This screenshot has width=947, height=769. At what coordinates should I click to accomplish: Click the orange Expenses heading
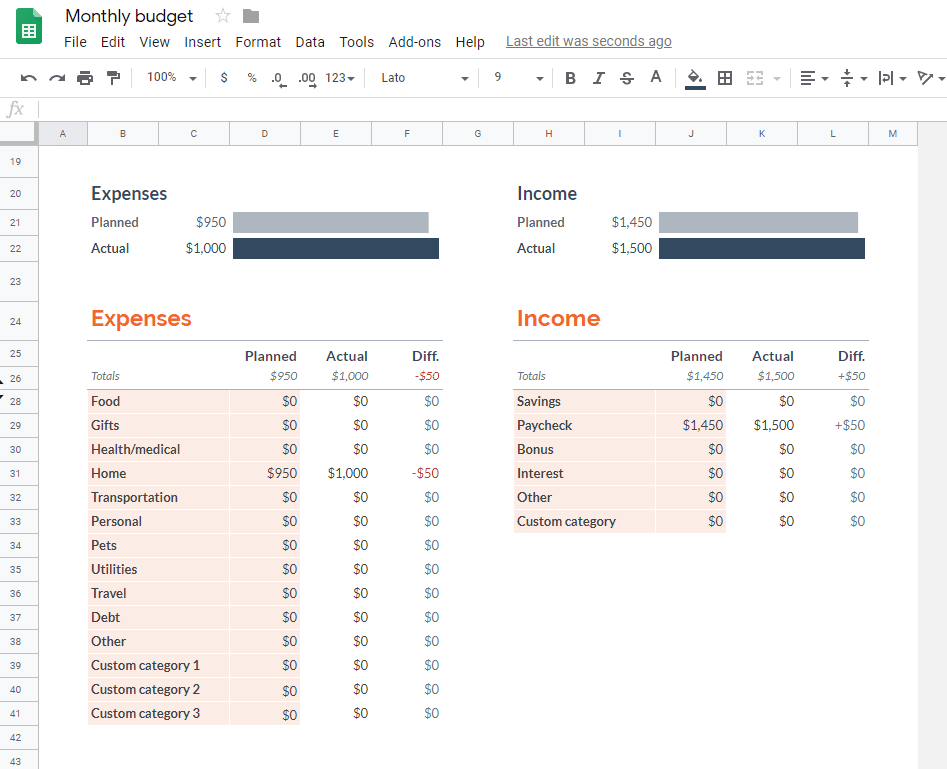pyautogui.click(x=141, y=318)
